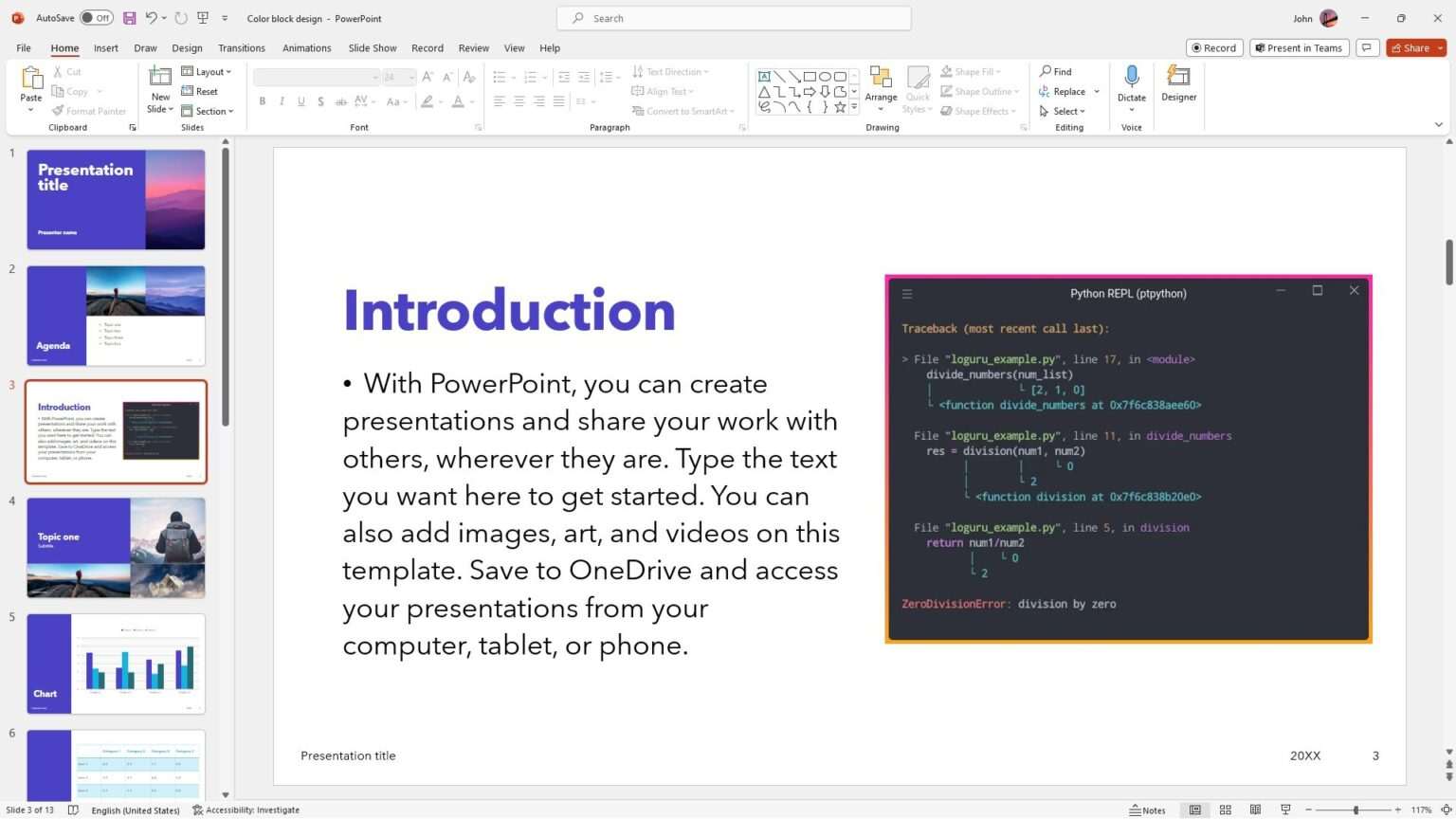Click the Present in Teams button
Viewport: 1456px width, 819px height.
point(1299,48)
